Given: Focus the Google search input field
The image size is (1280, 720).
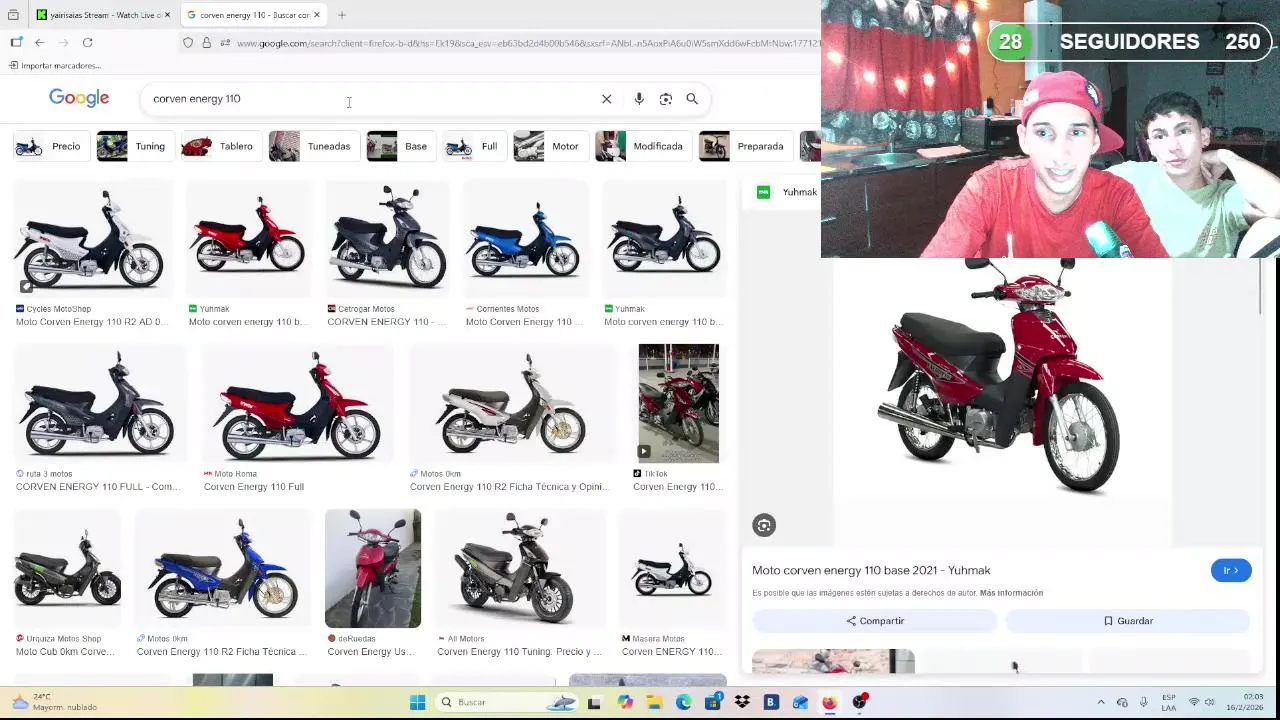Looking at the screenshot, I should (x=370, y=99).
